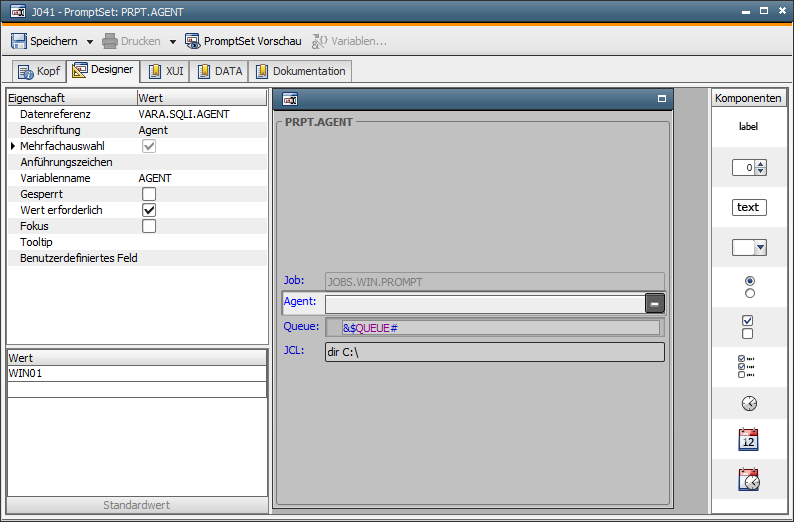
Task: Select the text field component
Action: point(748,207)
